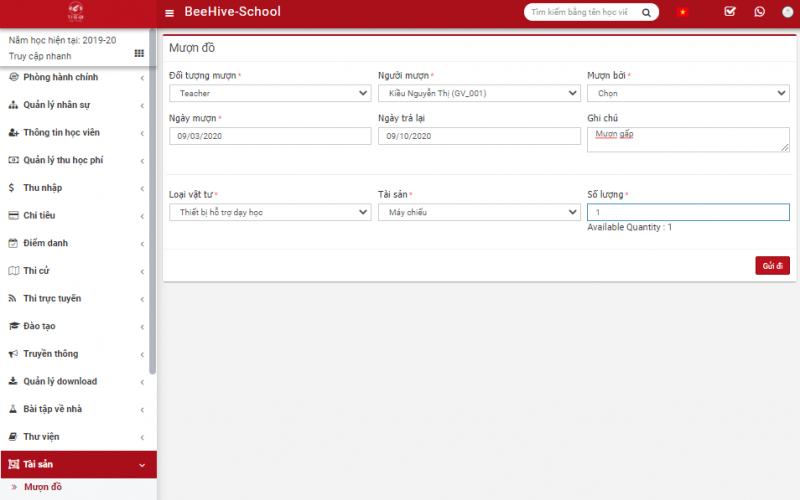Viewport: 800px width, 500px height.
Task: Click the Số lượng quantity field
Action: [687, 212]
